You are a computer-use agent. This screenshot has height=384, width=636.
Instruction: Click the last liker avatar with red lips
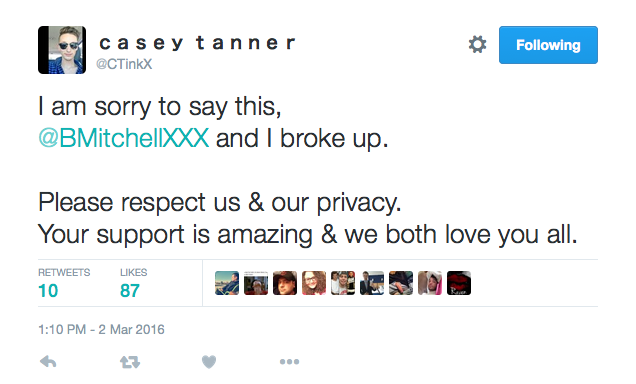pos(459,283)
